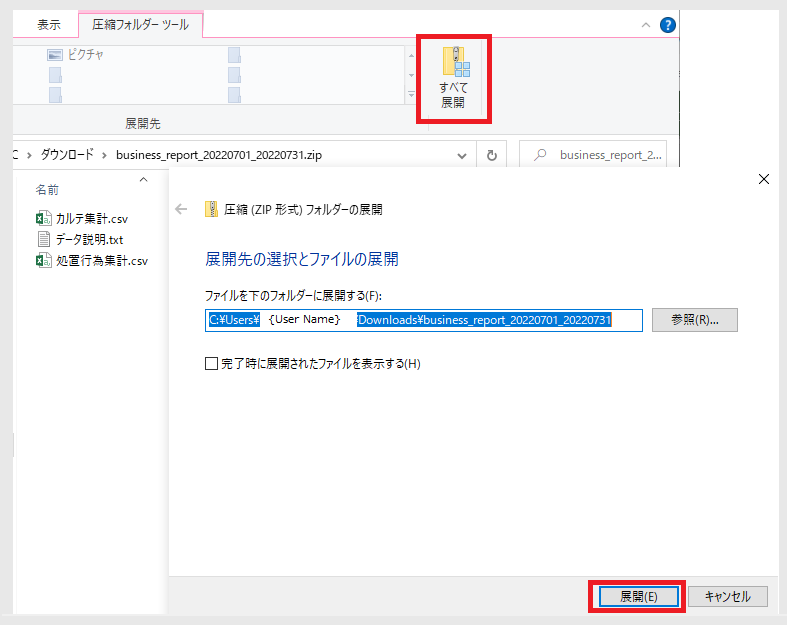Open the address bar history dropdown
Viewport: 789px width, 627px height.
coord(461,156)
